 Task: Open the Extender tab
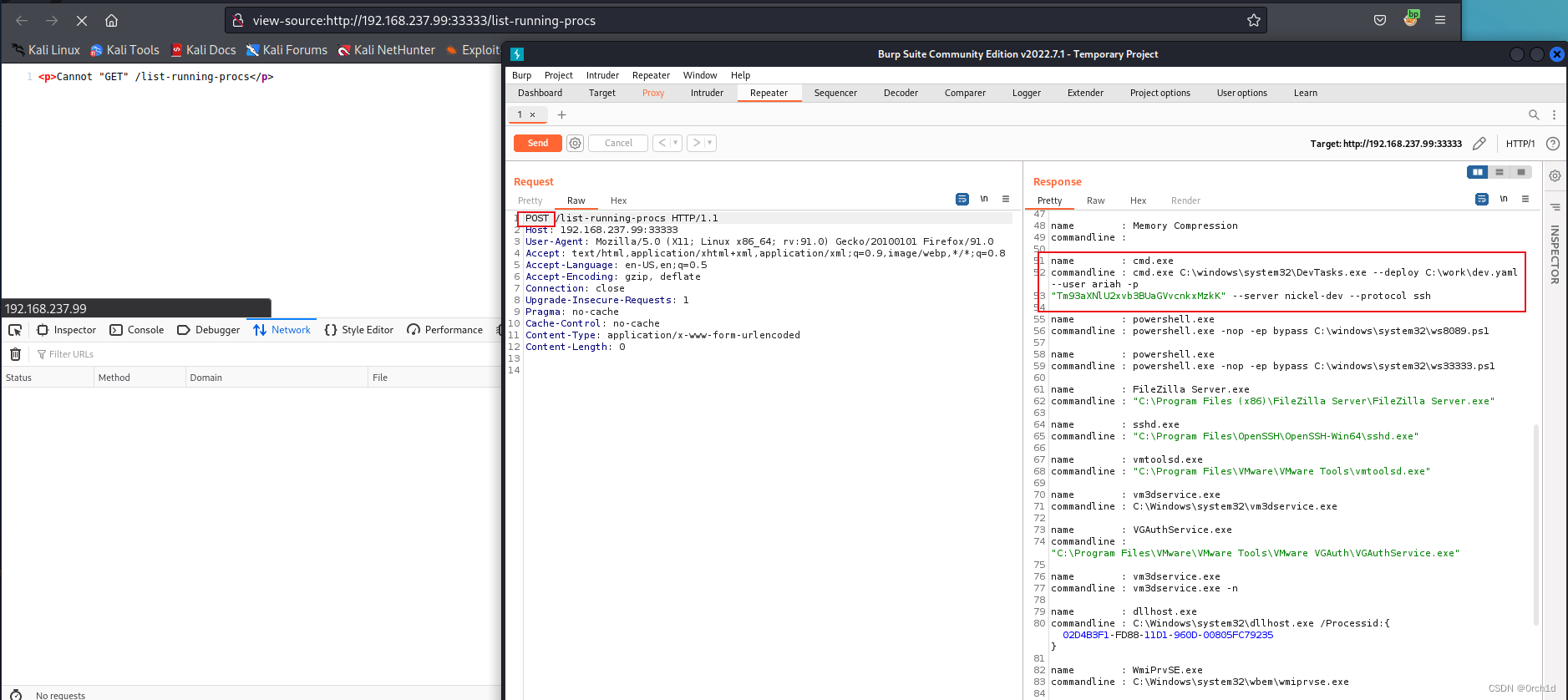point(1085,93)
